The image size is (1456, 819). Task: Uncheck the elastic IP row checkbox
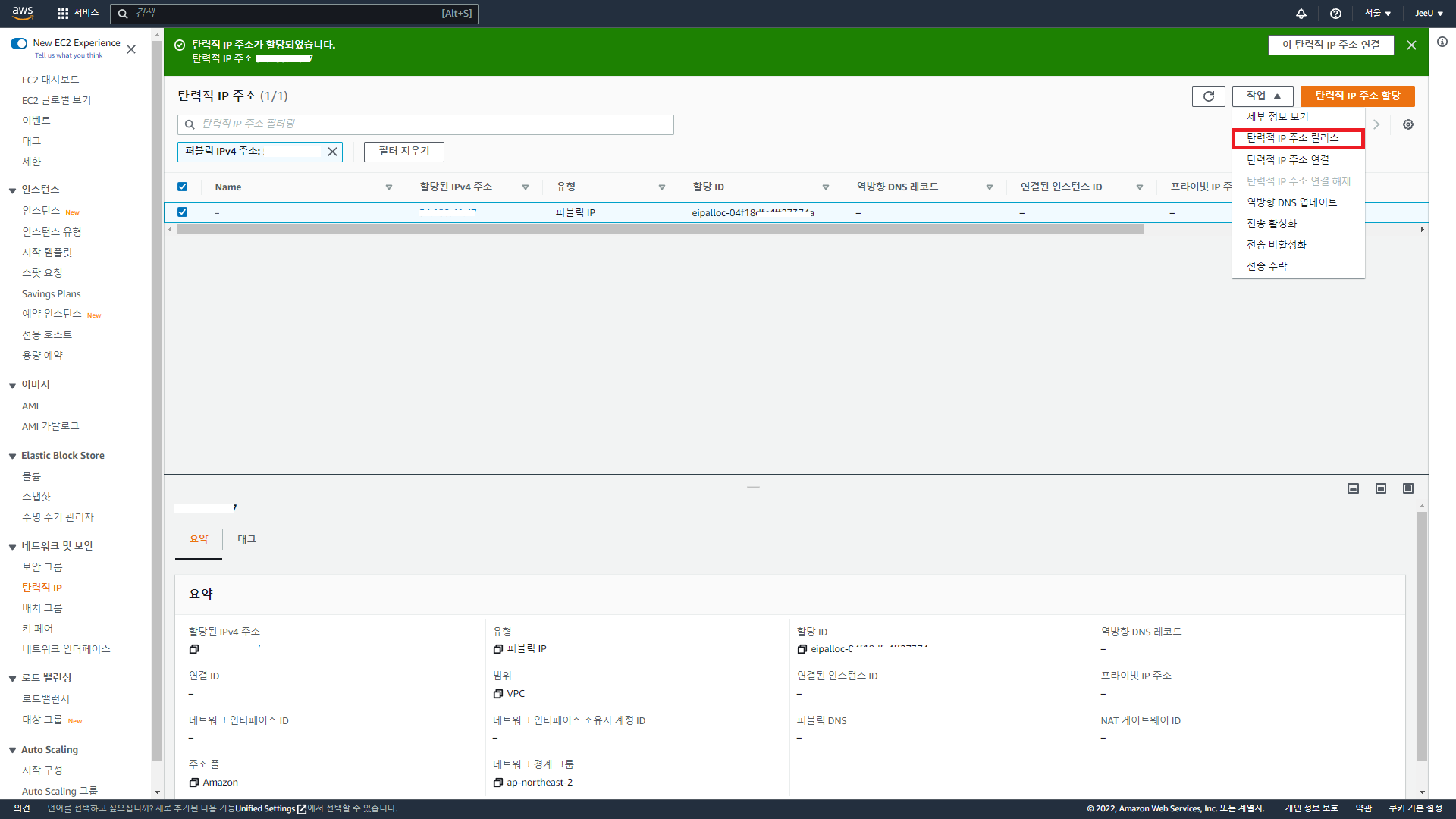(x=182, y=212)
